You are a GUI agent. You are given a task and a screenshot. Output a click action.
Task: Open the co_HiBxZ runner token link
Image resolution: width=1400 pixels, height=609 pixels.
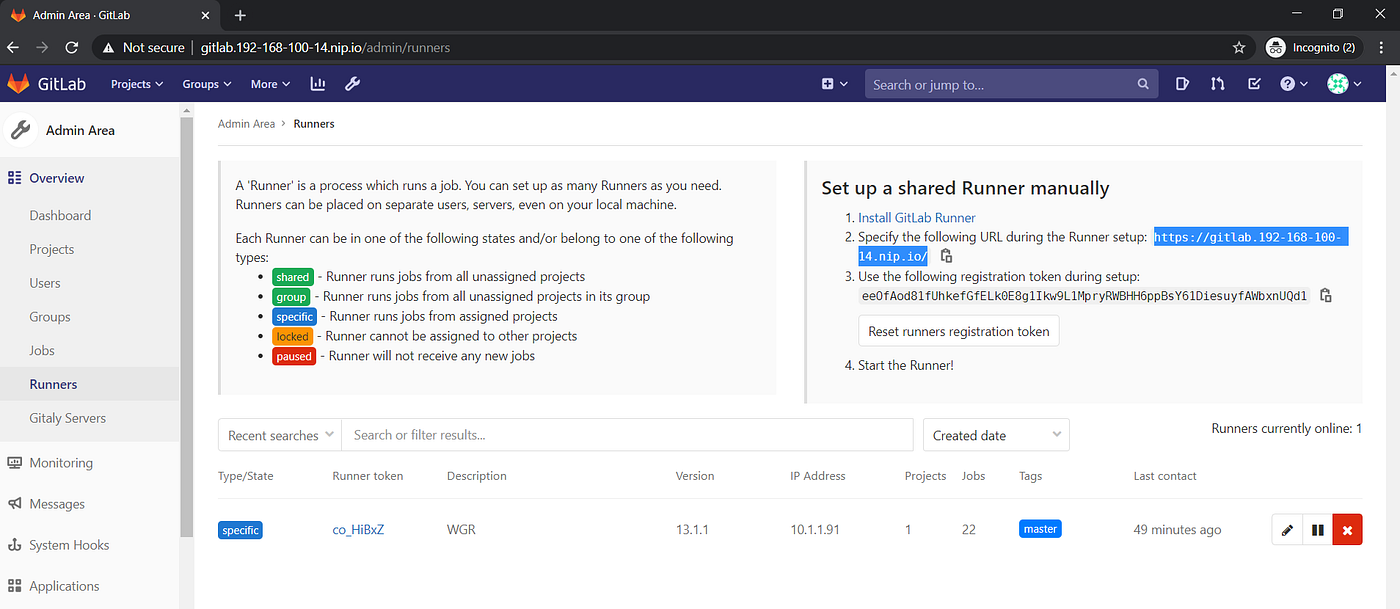[x=358, y=529]
